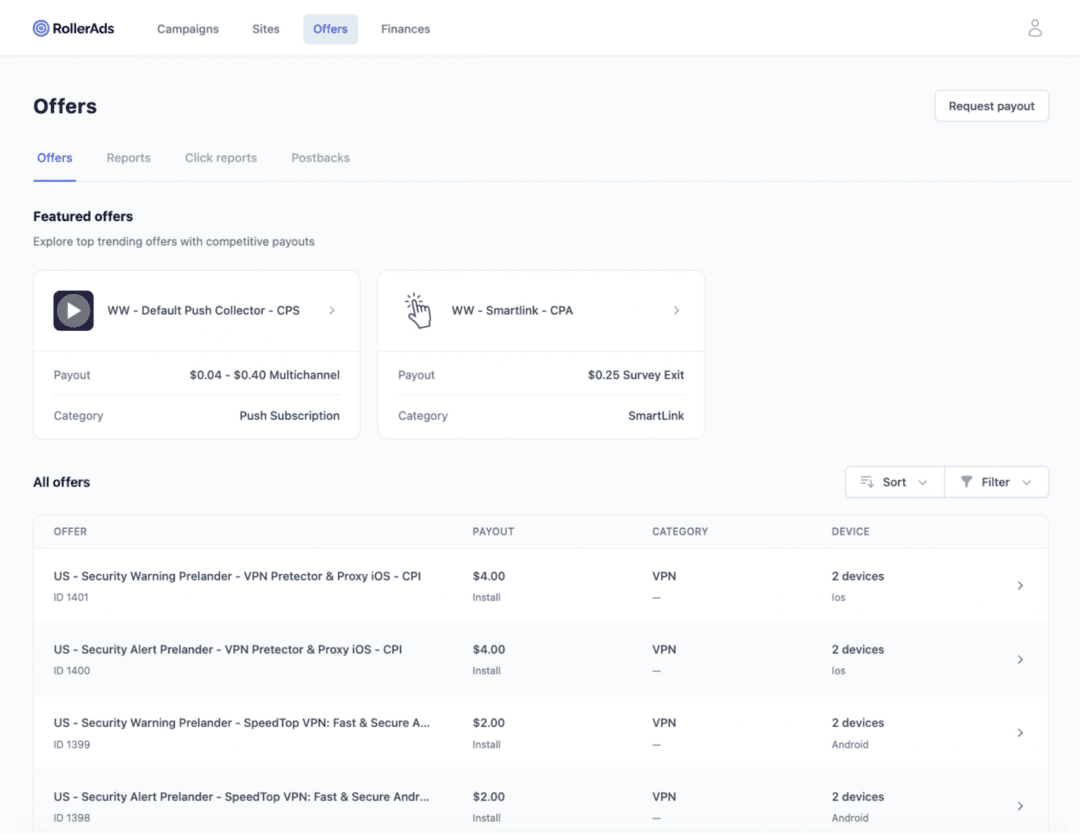Viewport: 1080px width, 834px height.
Task: Click the OFFER column header
Action: point(70,532)
